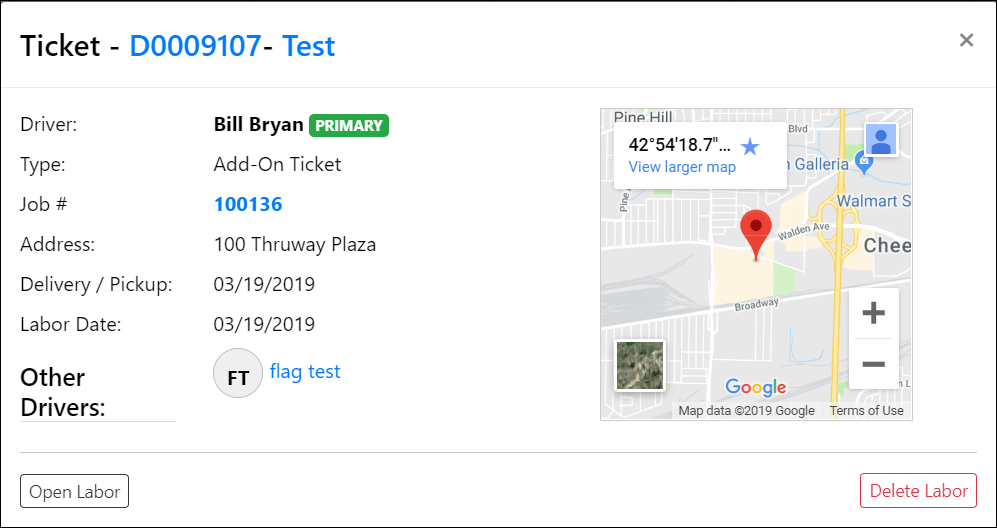Click the Google logo on the map
This screenshot has width=997, height=528.
[756, 387]
